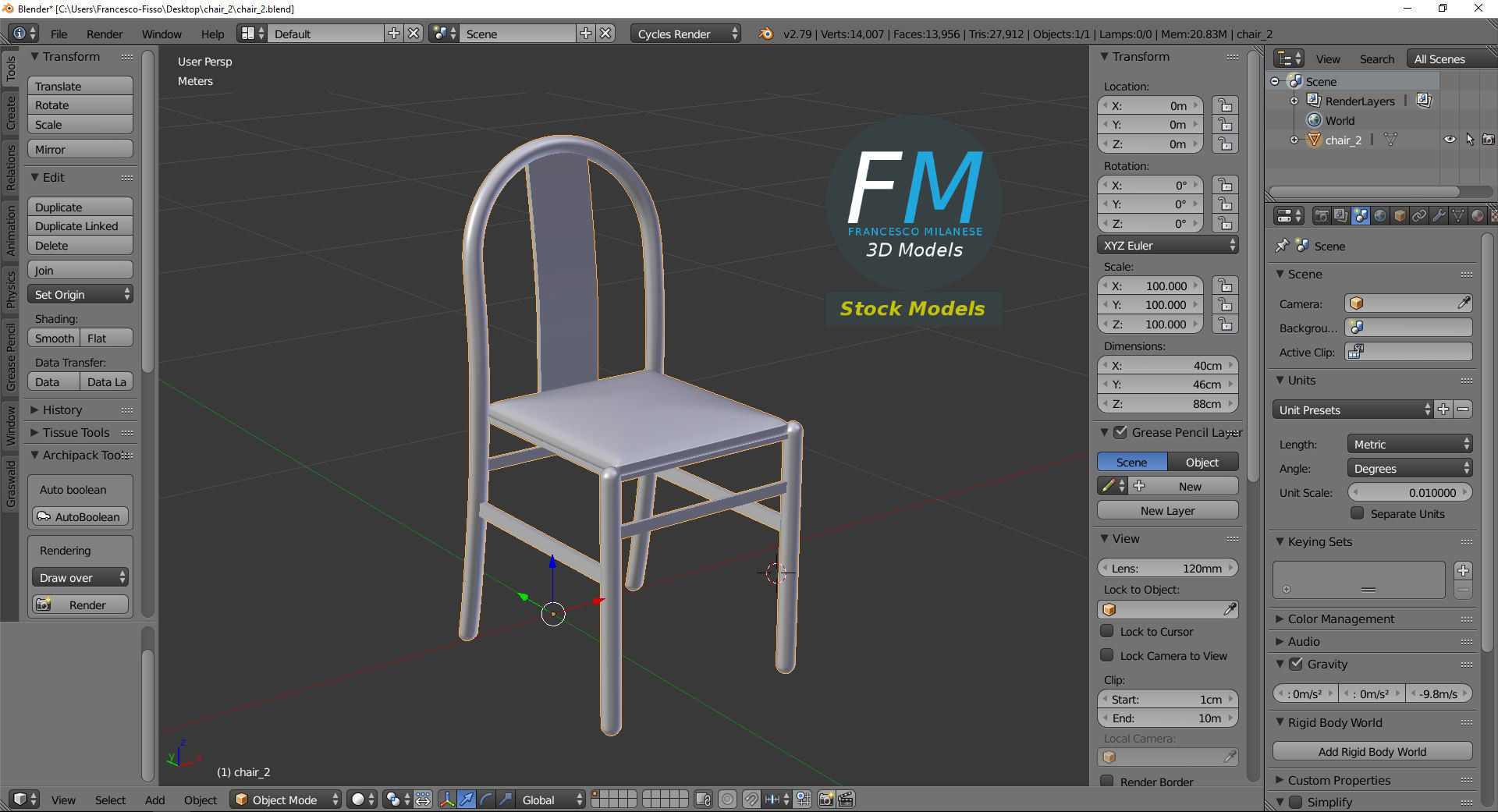Select the Translate manipulator arrow icon

coord(467,800)
